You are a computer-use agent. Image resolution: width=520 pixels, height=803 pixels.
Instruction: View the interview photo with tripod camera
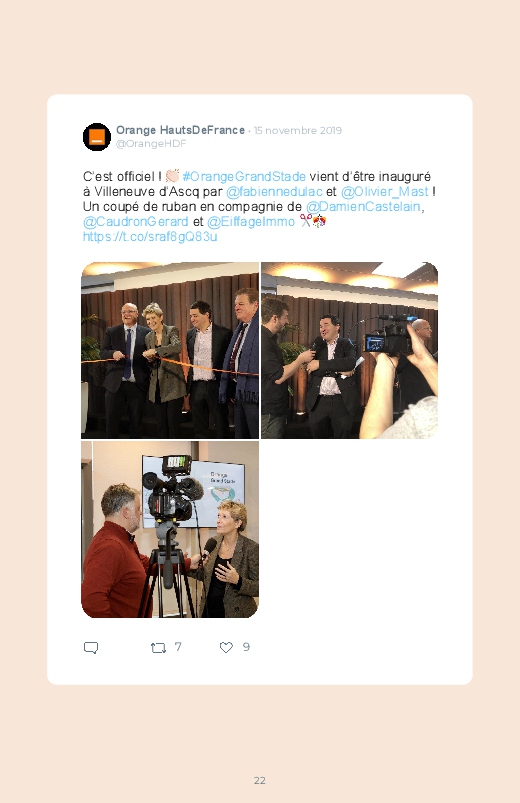170,530
